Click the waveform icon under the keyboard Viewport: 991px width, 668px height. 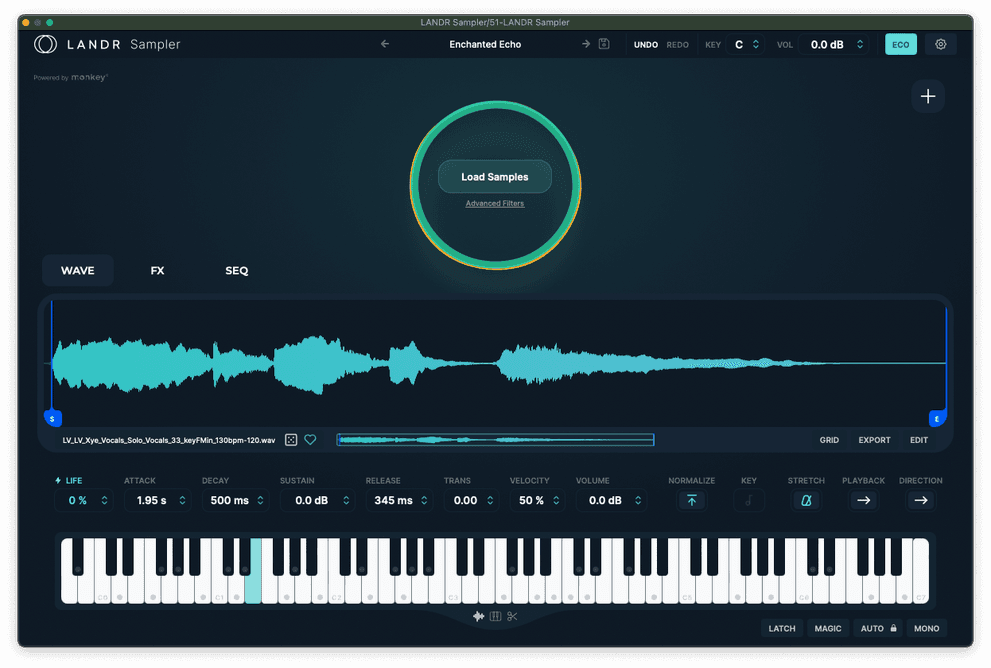pyautogui.click(x=478, y=616)
